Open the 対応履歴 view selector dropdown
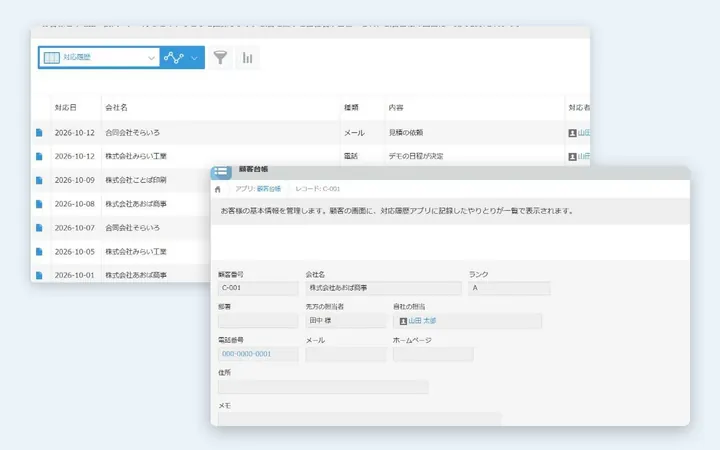The width and height of the screenshot is (720, 450). click(99, 57)
